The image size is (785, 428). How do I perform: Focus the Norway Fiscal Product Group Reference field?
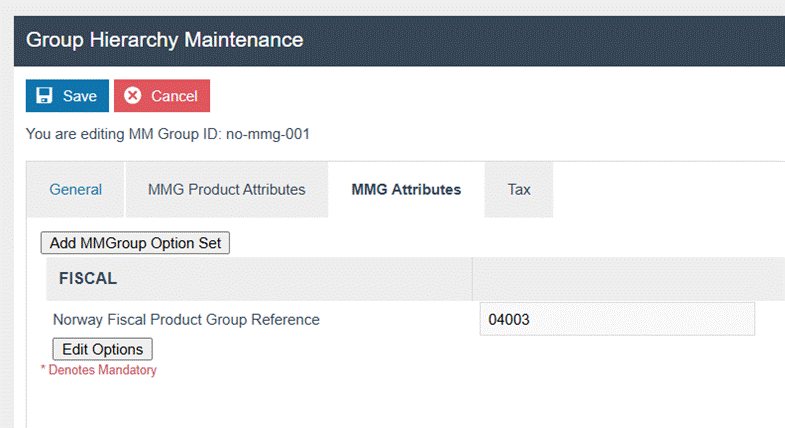tap(616, 320)
